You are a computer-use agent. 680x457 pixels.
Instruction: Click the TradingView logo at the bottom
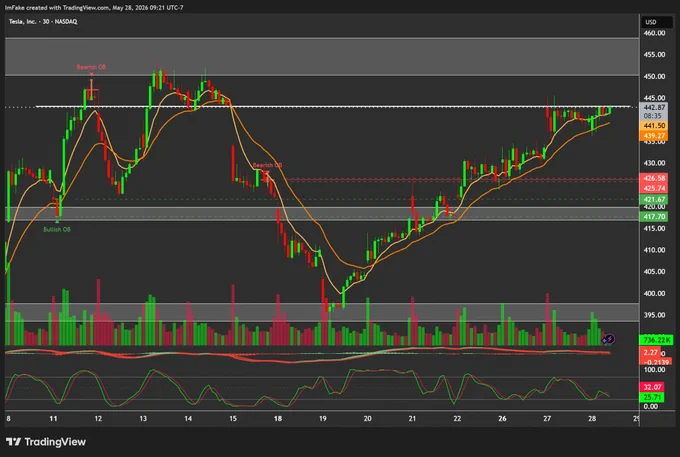(x=46, y=442)
